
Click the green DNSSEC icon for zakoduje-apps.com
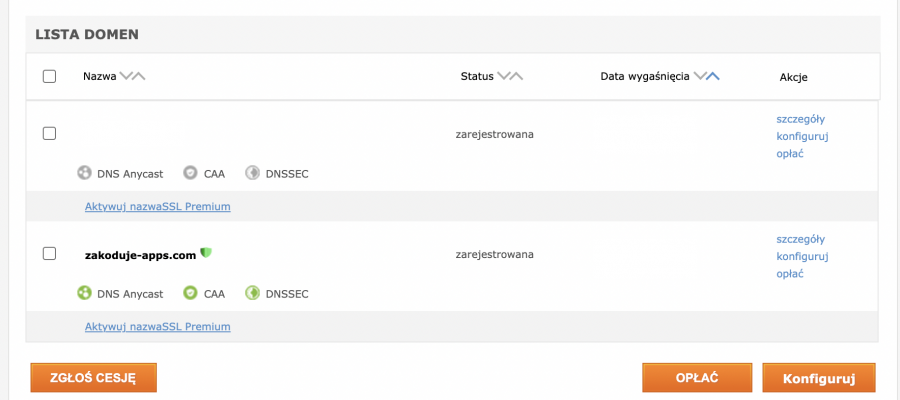[252, 293]
